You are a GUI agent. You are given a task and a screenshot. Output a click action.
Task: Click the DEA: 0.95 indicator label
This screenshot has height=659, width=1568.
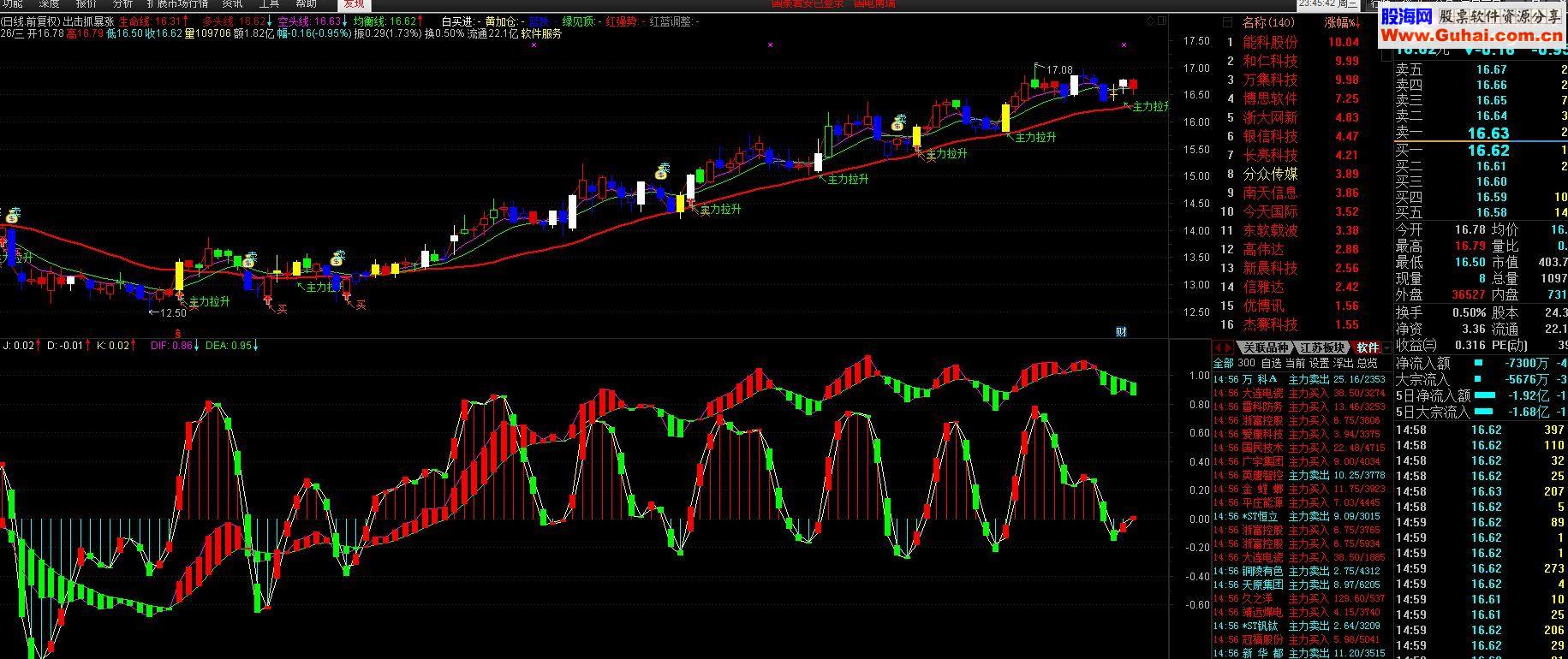pos(232,346)
